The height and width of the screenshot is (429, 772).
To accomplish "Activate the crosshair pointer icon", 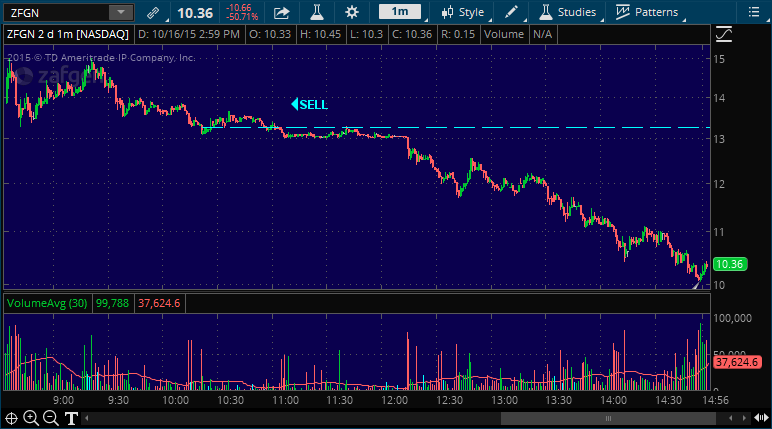I will tap(11, 418).
